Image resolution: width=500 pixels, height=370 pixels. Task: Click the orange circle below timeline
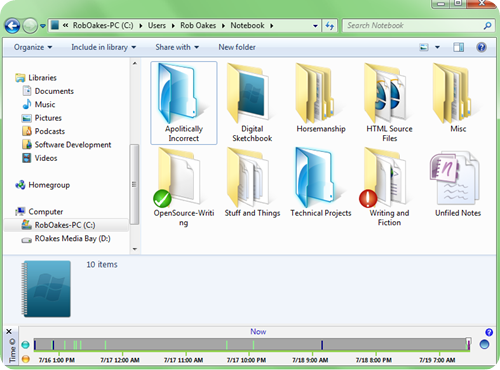coord(25,359)
